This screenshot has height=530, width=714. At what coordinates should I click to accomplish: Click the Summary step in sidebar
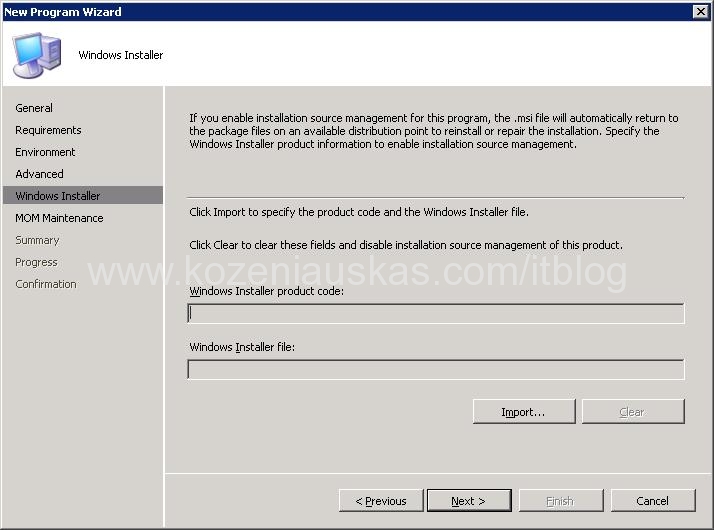pyautogui.click(x=37, y=240)
